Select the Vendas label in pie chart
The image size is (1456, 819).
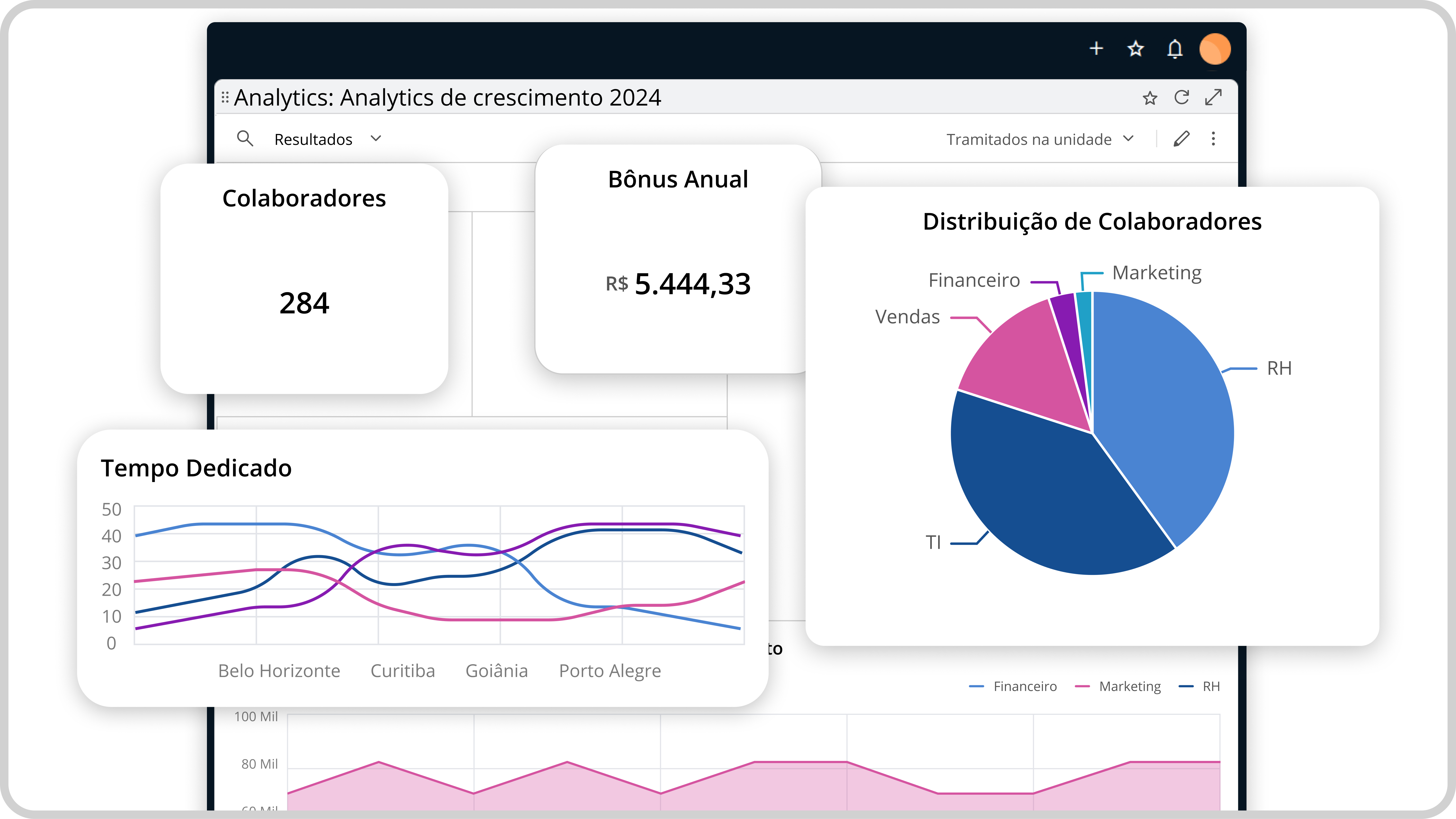pos(907,317)
